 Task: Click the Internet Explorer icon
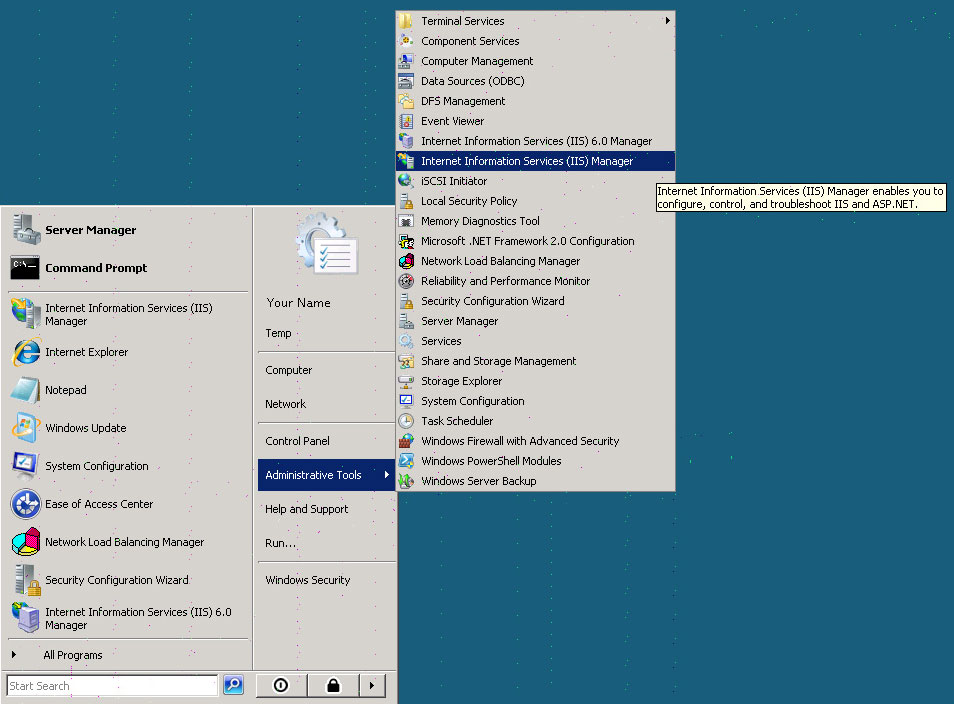point(26,352)
